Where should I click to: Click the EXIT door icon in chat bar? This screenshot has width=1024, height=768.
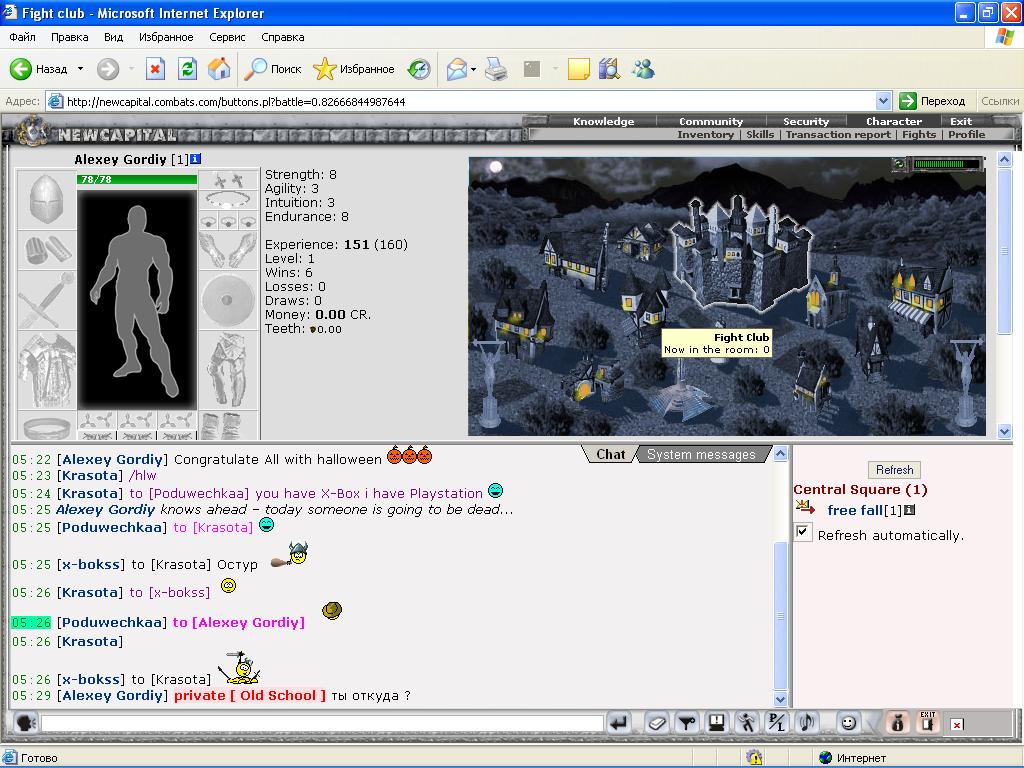click(x=928, y=722)
